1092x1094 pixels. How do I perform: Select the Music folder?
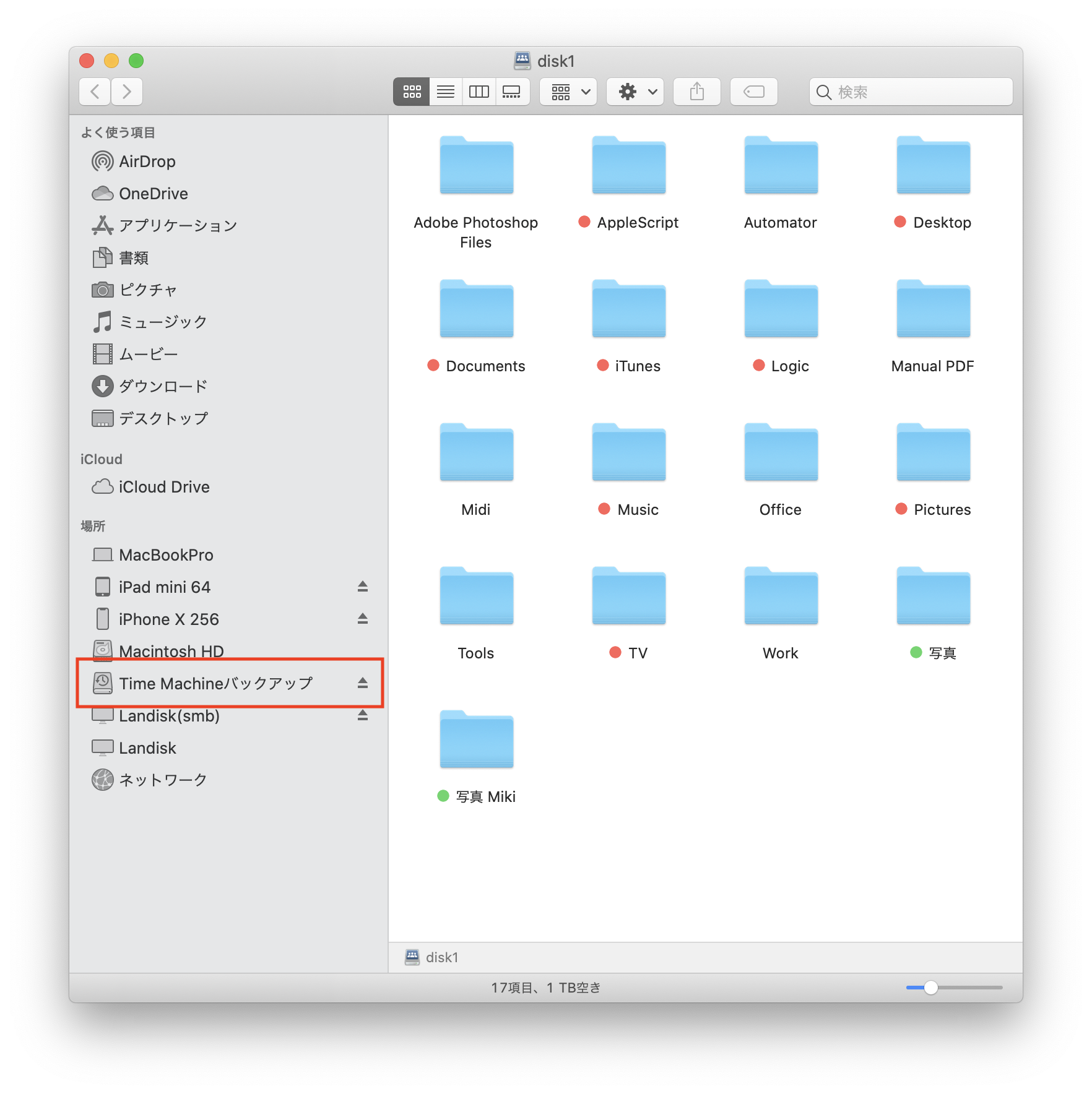click(628, 453)
